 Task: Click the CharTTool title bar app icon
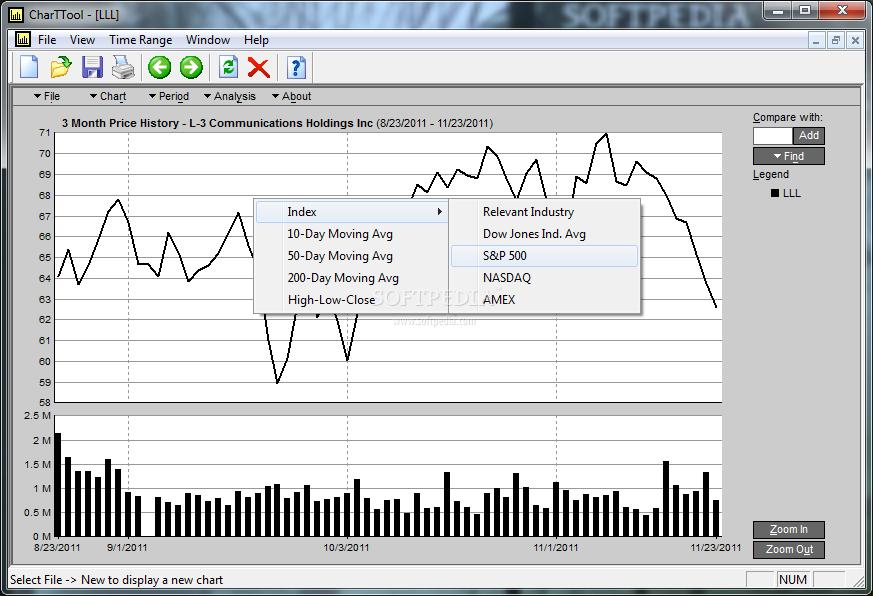(16, 14)
